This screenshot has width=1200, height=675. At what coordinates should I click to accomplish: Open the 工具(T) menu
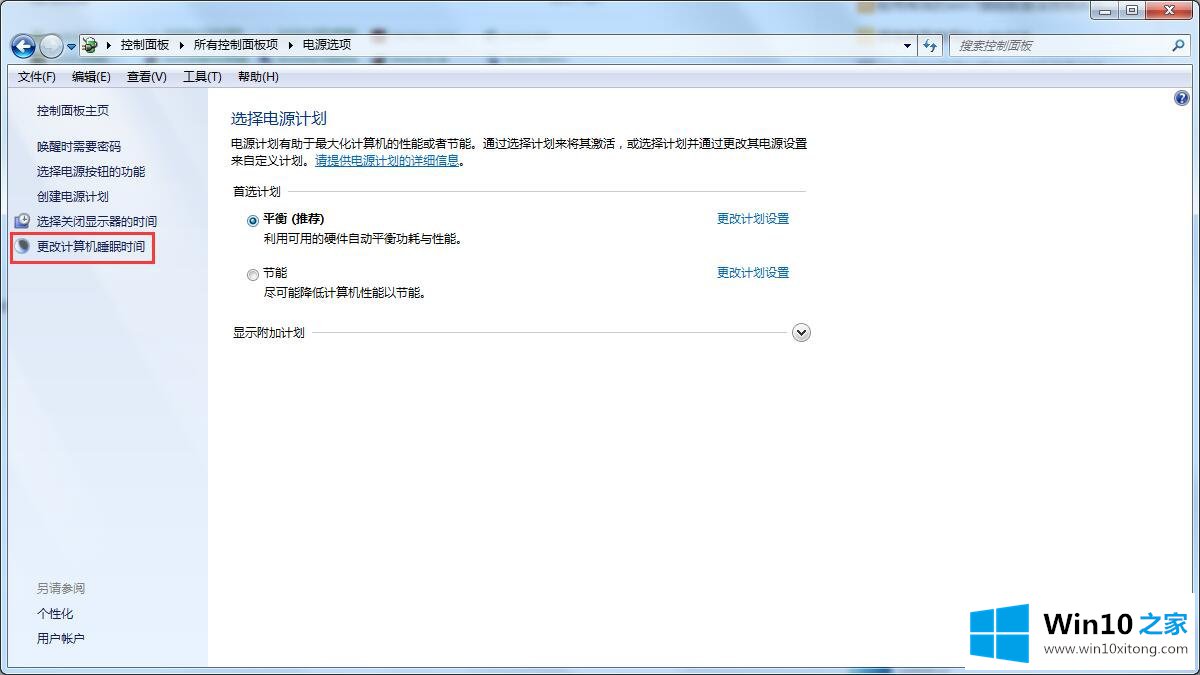click(201, 77)
